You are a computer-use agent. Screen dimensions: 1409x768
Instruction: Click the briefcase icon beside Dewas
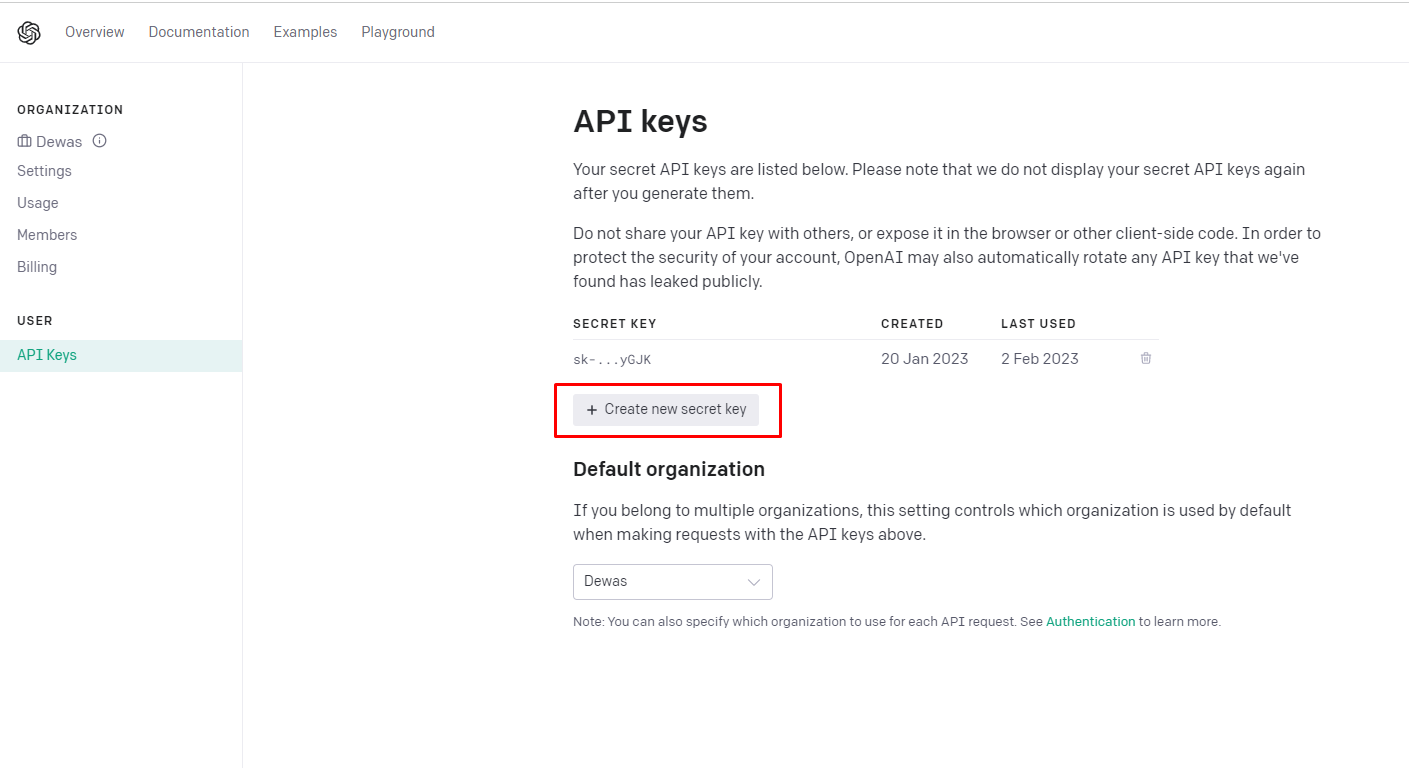[25, 141]
